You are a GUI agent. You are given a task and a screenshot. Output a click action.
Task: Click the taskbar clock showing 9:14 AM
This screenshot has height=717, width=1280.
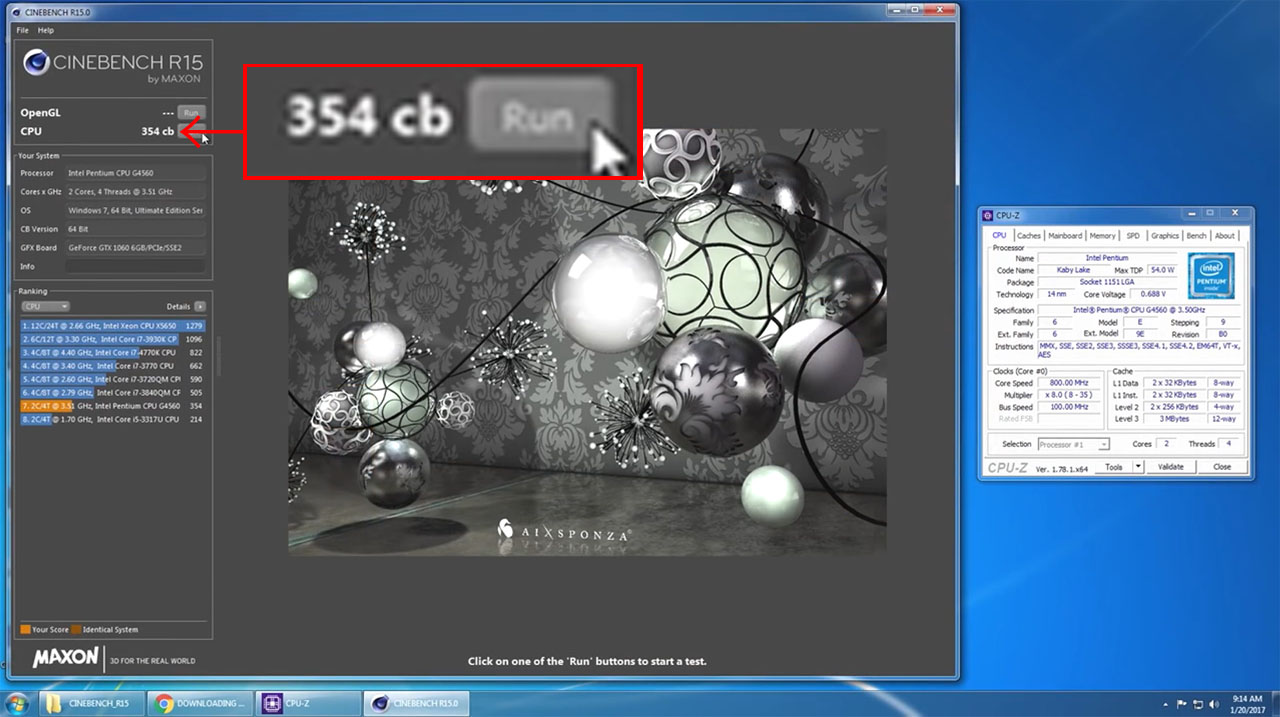pos(1246,703)
